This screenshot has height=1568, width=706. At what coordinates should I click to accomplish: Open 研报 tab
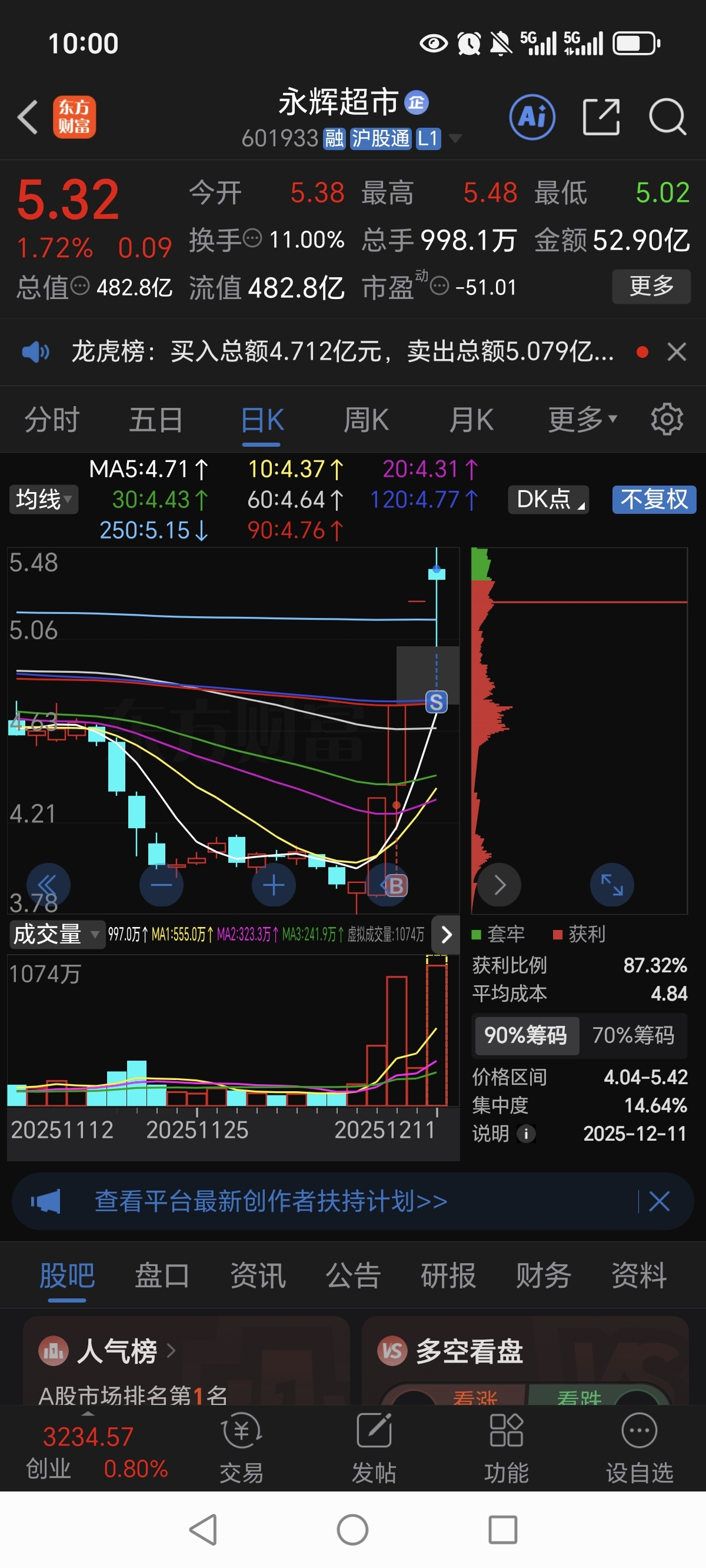(448, 1275)
